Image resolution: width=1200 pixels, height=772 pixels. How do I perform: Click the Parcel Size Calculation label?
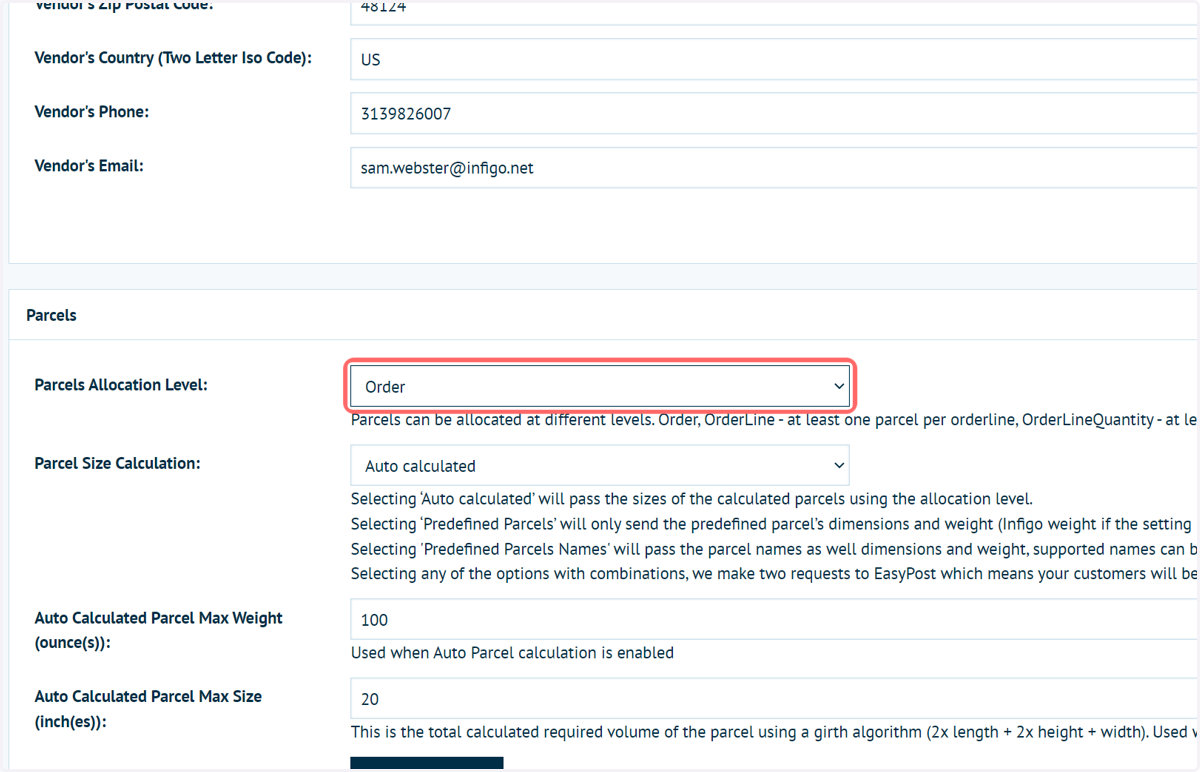click(x=117, y=464)
